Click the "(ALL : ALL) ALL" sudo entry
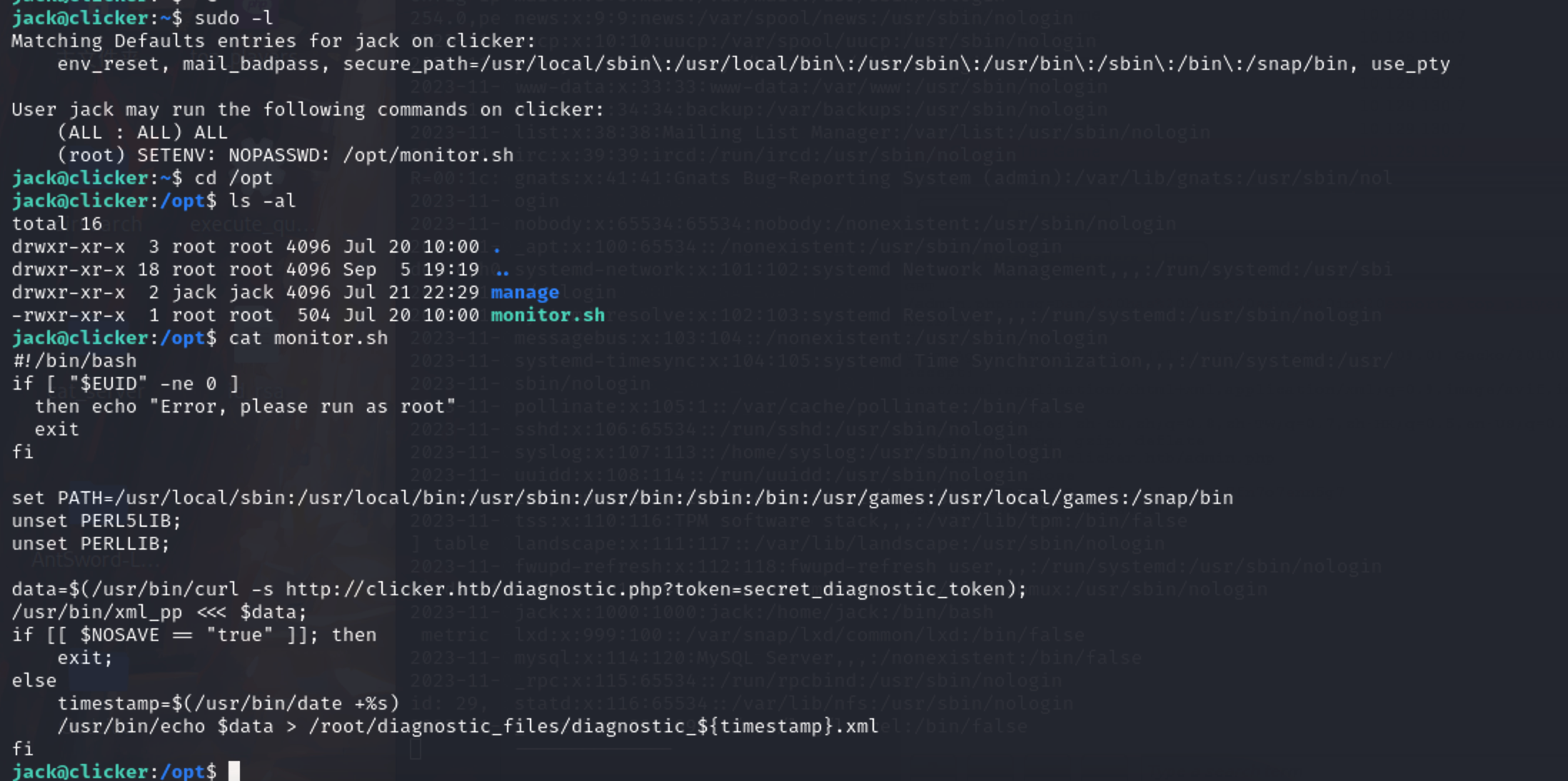This screenshot has height=781, width=1568. point(142,133)
